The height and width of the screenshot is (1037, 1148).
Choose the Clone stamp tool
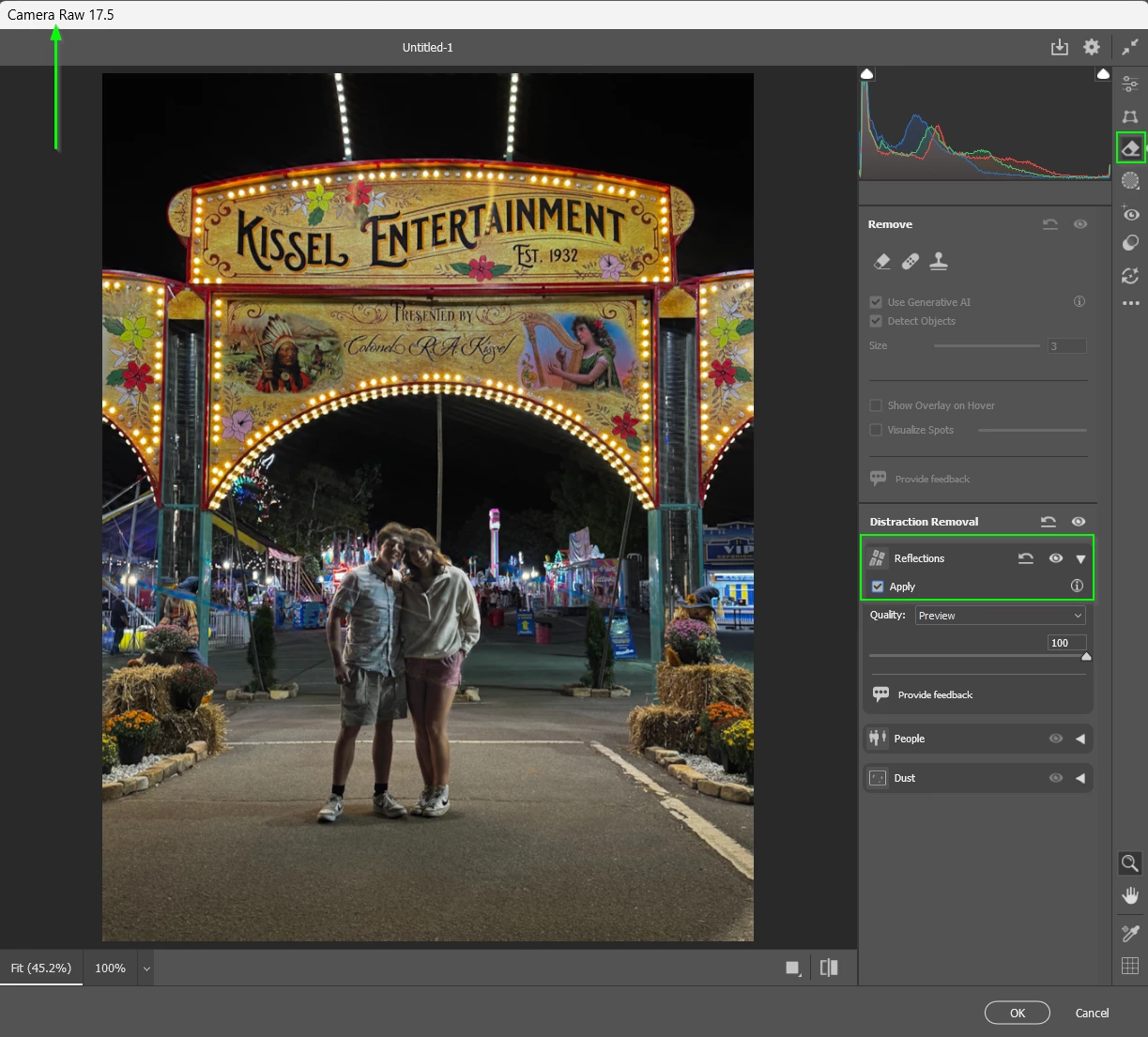point(939,262)
